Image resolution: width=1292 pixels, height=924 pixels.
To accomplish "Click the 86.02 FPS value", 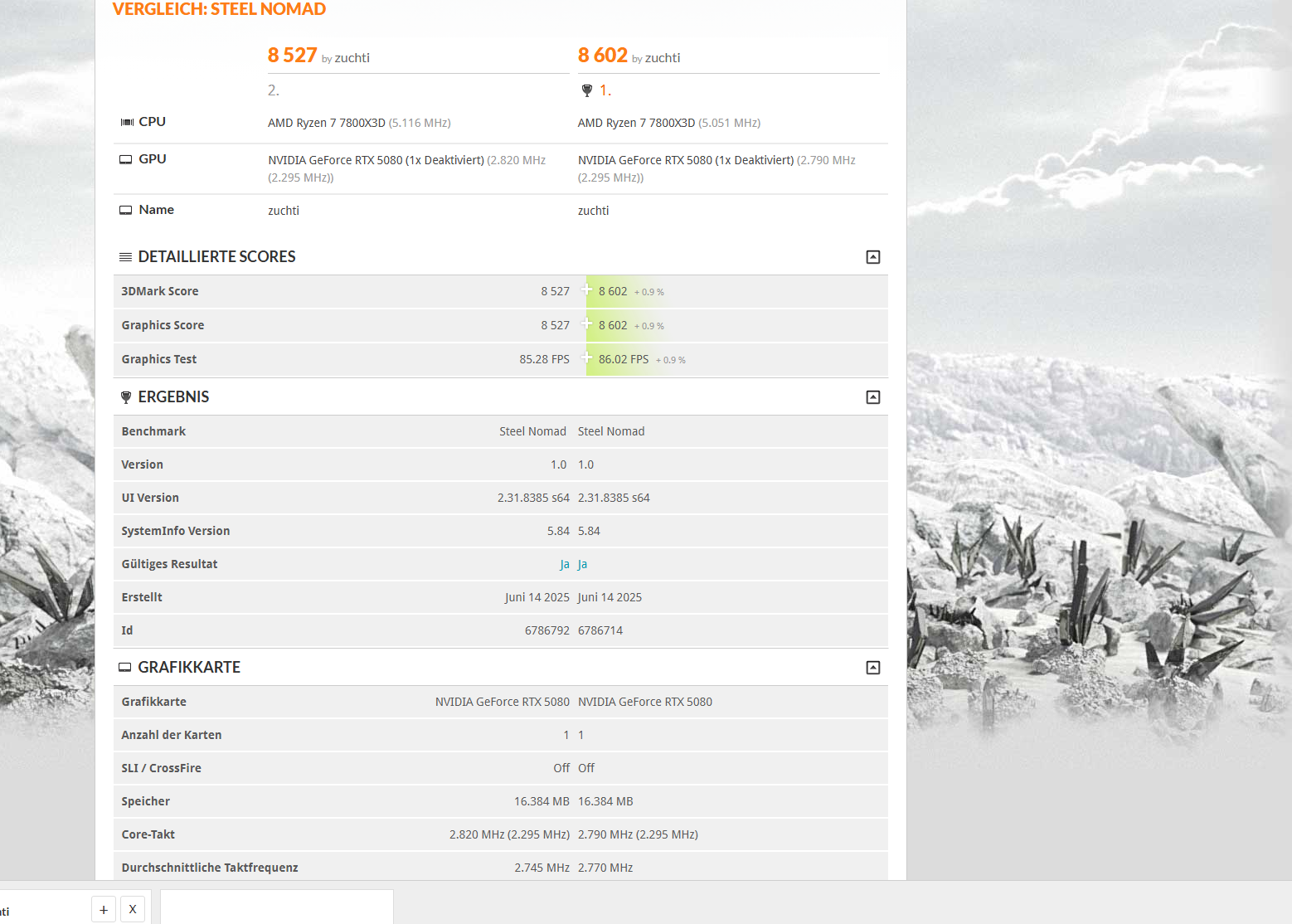I will point(624,359).
